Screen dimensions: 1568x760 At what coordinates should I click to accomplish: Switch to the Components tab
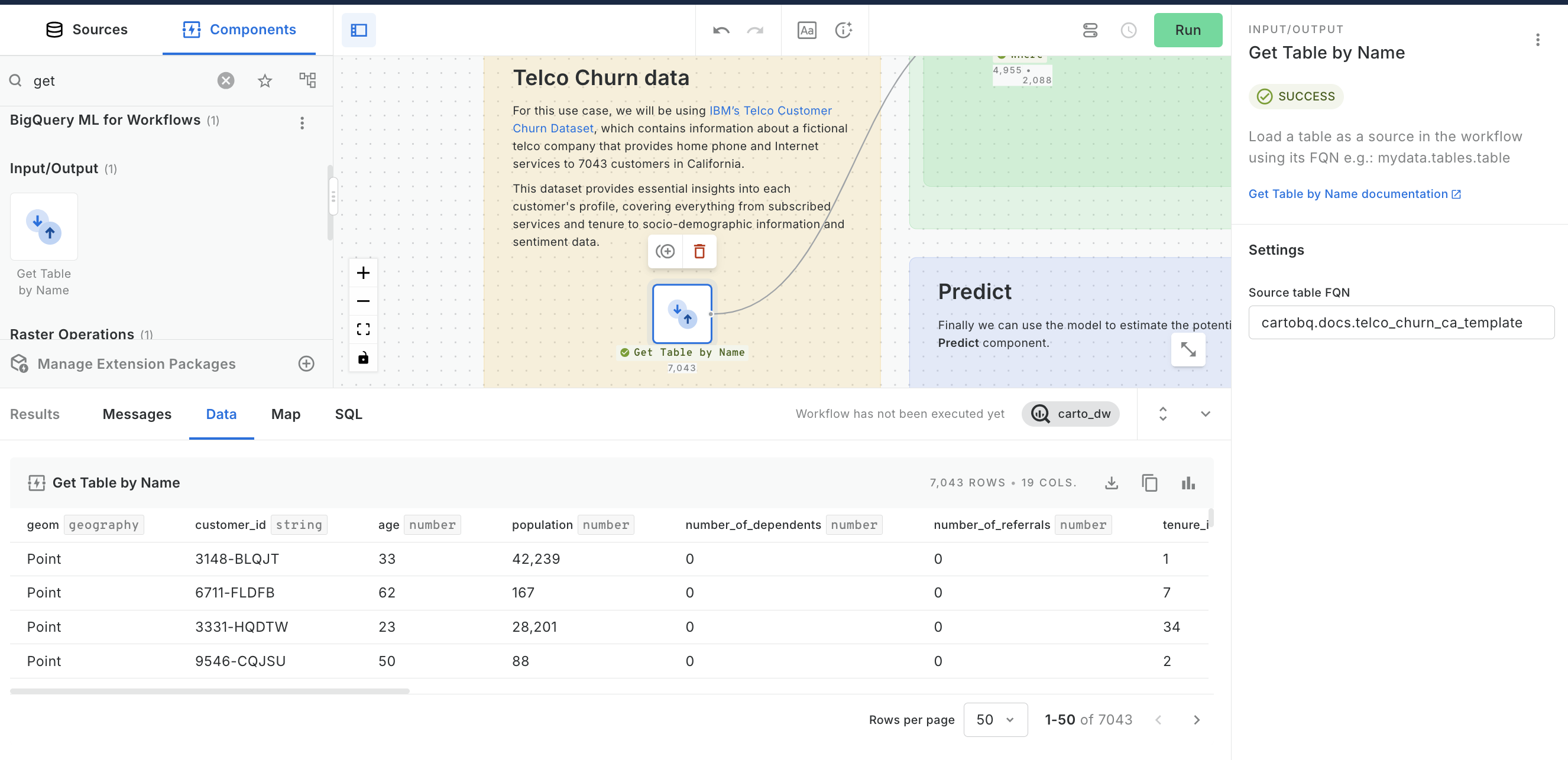239,29
